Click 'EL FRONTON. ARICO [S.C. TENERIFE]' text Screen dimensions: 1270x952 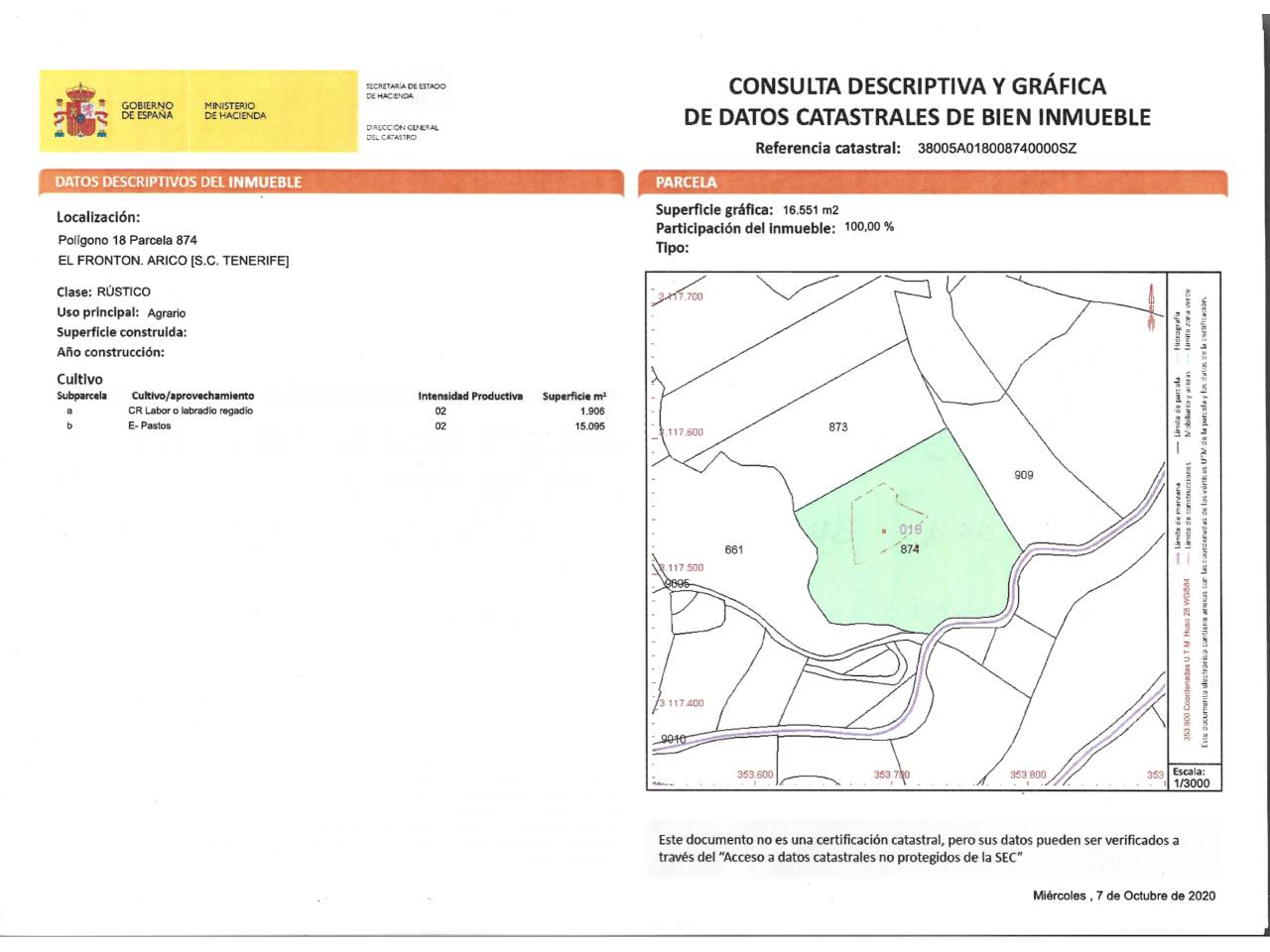(x=174, y=261)
